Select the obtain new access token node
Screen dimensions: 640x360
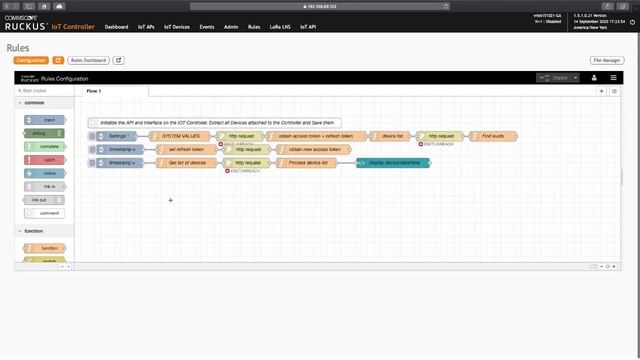tap(313, 149)
